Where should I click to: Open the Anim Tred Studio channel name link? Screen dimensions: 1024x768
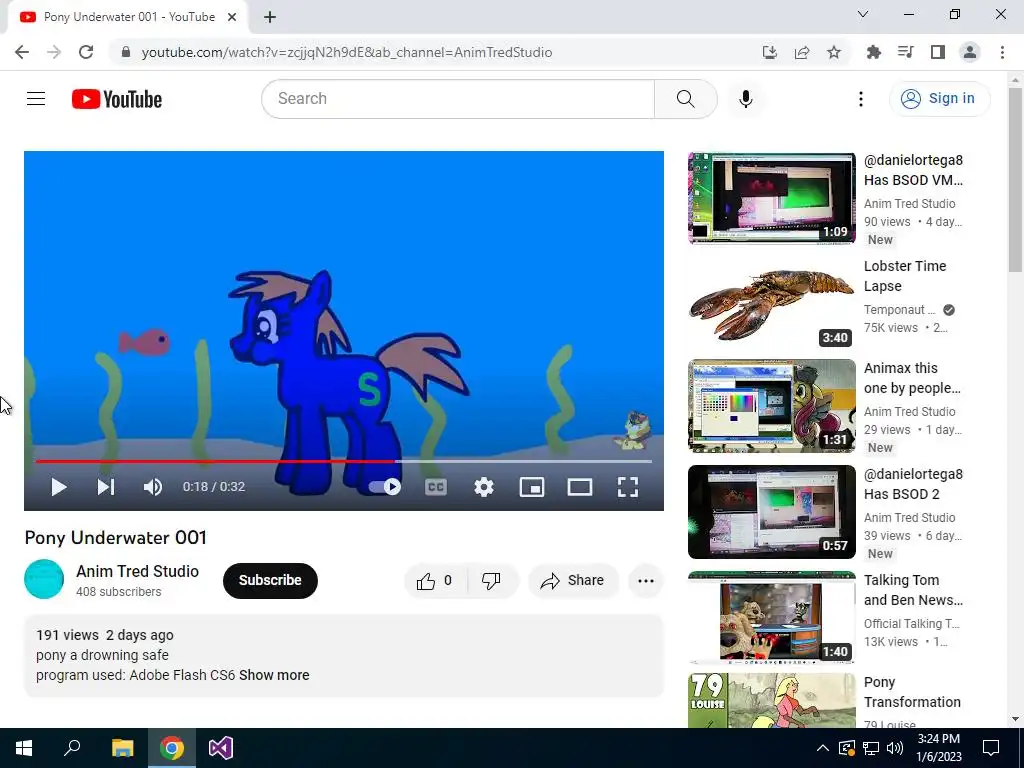coord(137,571)
